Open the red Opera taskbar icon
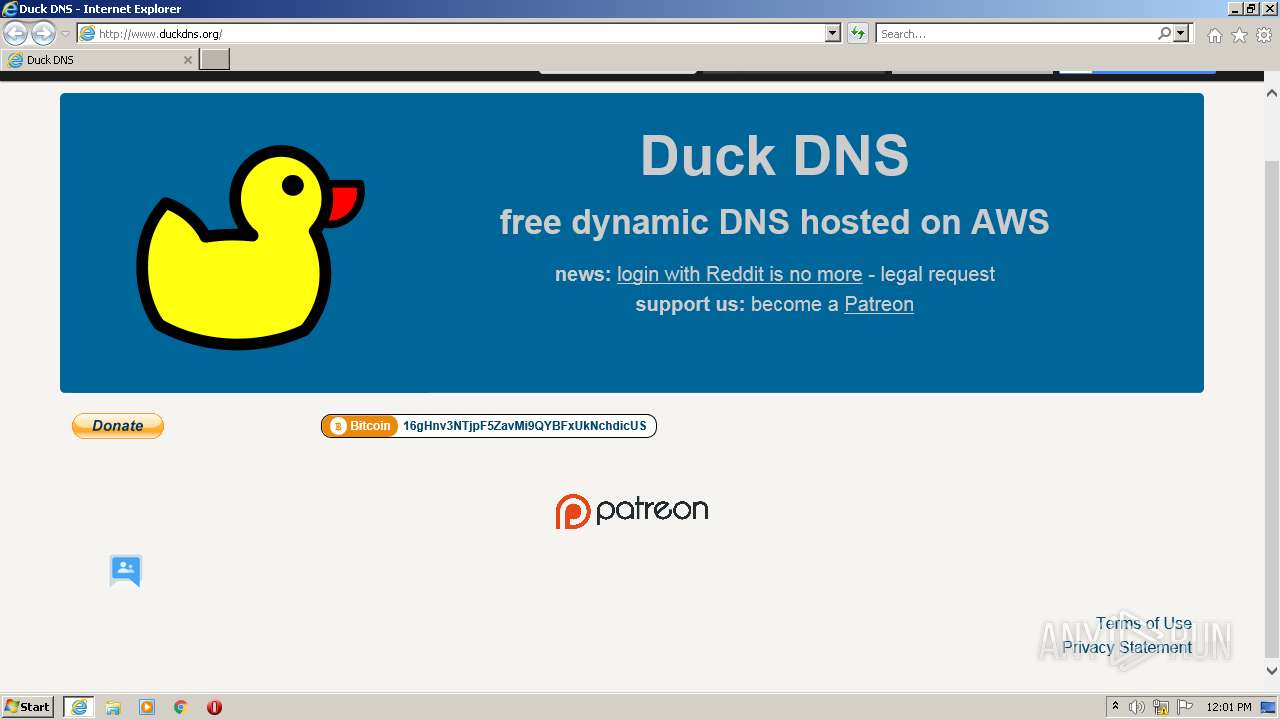 click(x=214, y=707)
